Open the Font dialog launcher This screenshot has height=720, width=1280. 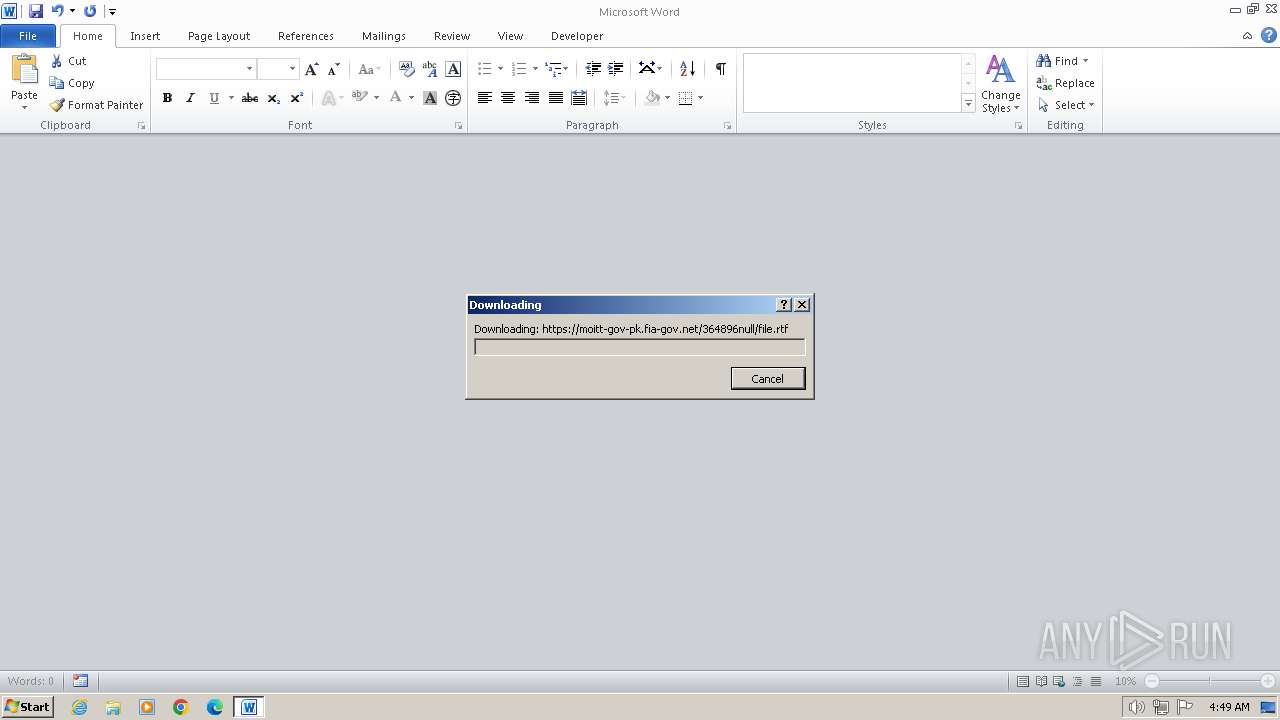click(x=458, y=126)
